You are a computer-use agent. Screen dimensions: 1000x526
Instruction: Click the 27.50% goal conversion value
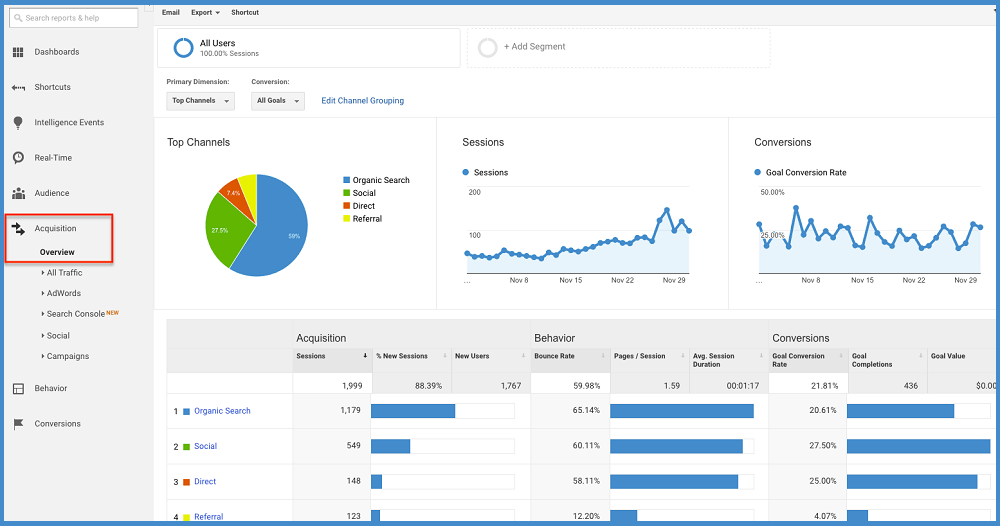pos(823,446)
